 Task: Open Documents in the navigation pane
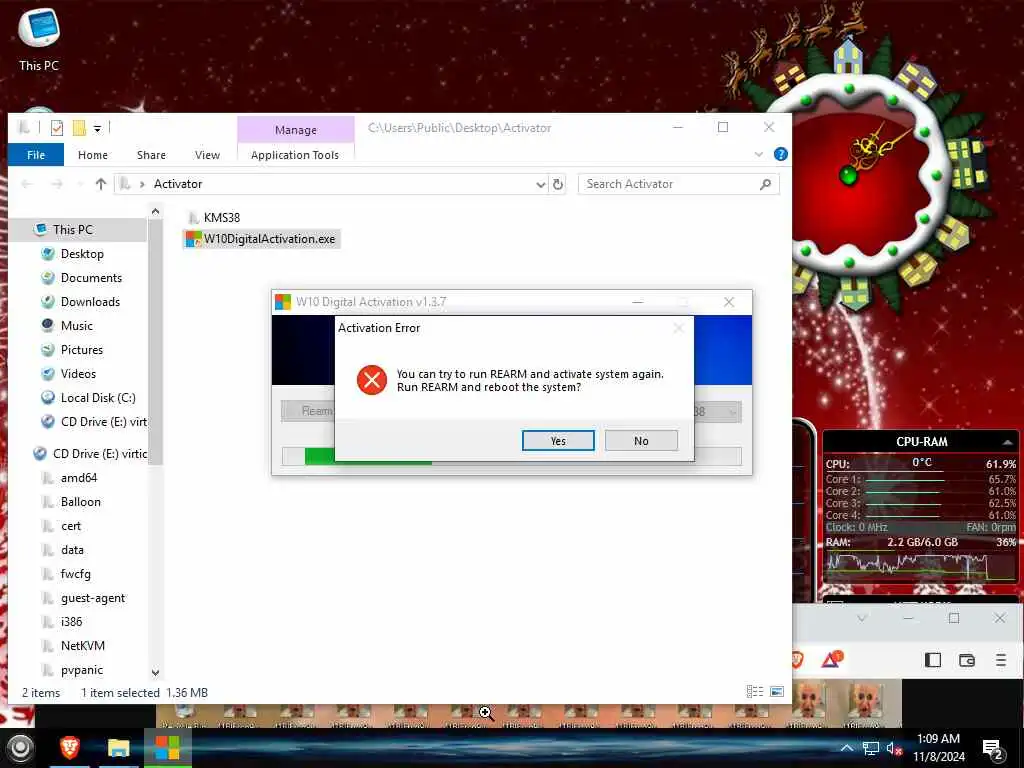click(x=91, y=278)
